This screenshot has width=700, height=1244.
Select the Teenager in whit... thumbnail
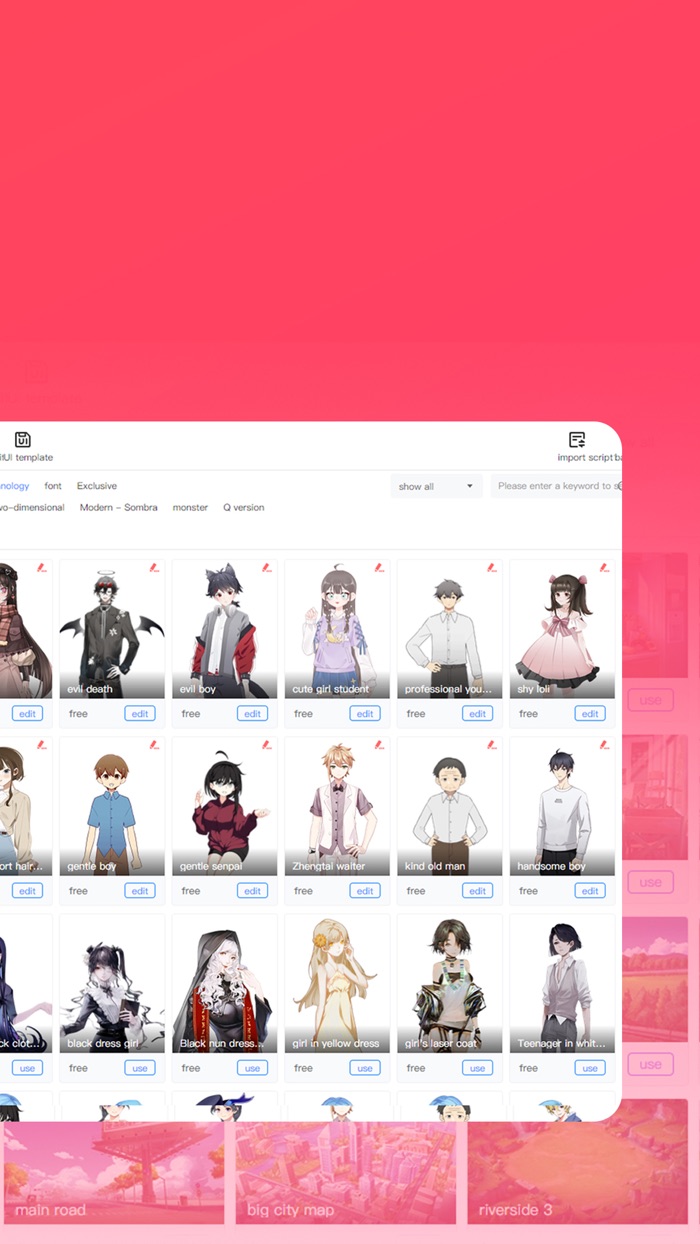tap(562, 982)
